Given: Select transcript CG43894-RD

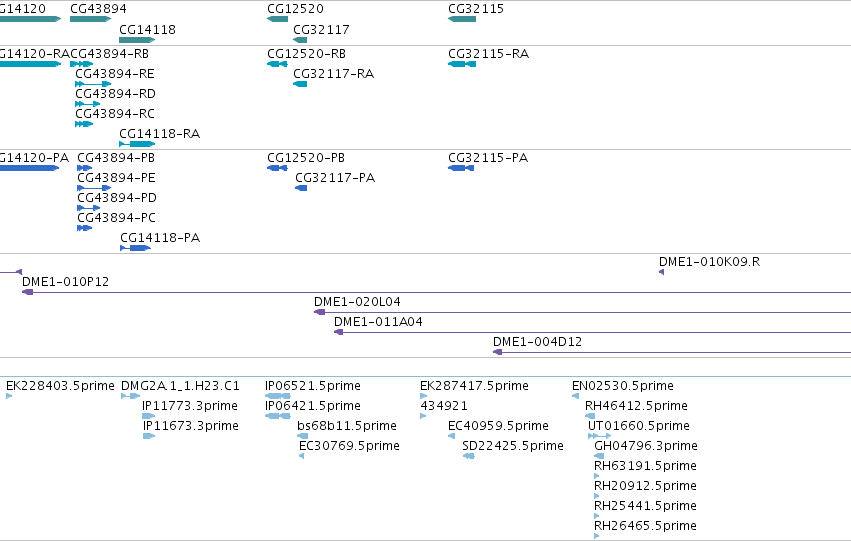Looking at the screenshot, I should [87, 104].
